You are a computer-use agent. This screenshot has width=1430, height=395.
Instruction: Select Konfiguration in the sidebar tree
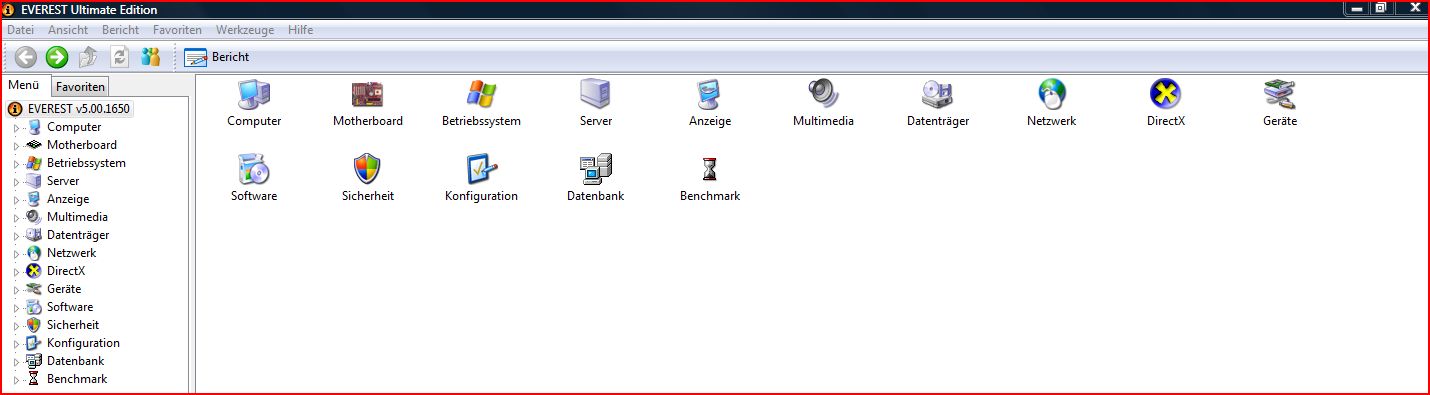(83, 343)
